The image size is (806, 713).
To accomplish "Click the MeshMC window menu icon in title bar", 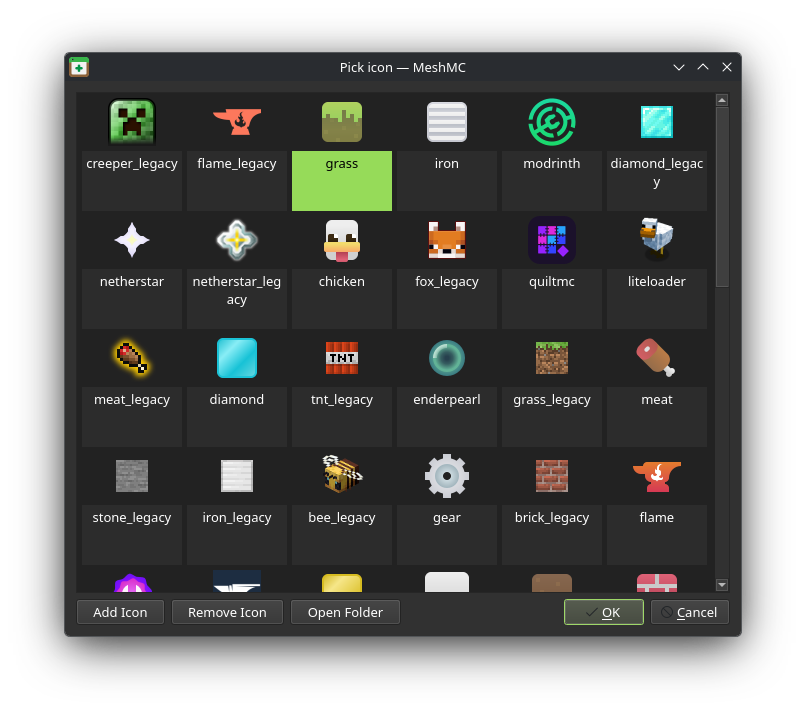I will click(79, 67).
